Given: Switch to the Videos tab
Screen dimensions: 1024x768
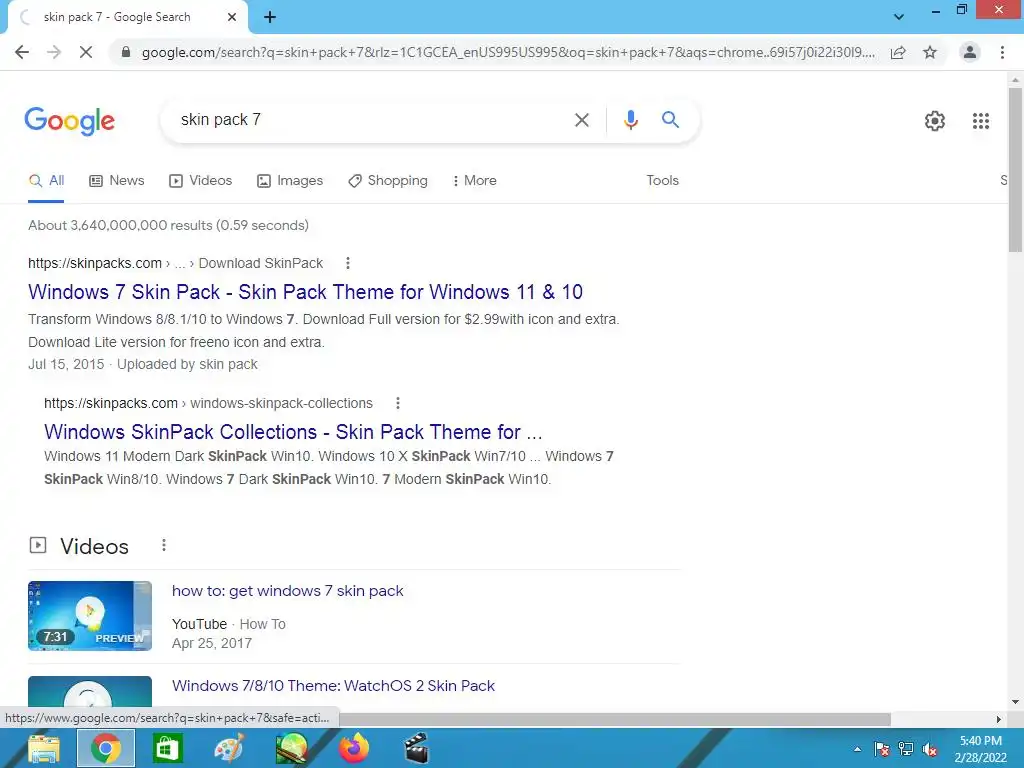Looking at the screenshot, I should (x=200, y=181).
